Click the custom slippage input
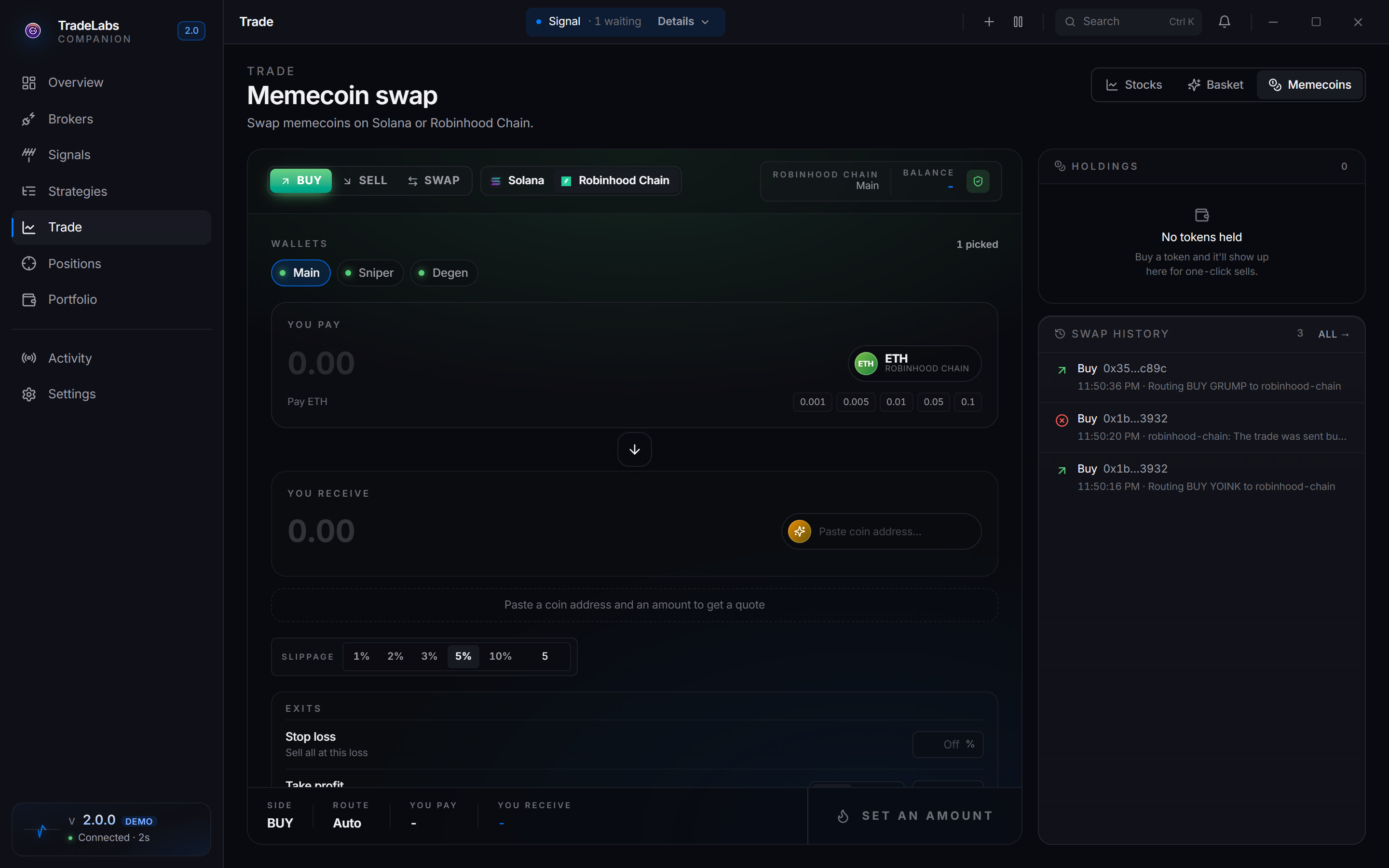The width and height of the screenshot is (1389, 868). [545, 656]
